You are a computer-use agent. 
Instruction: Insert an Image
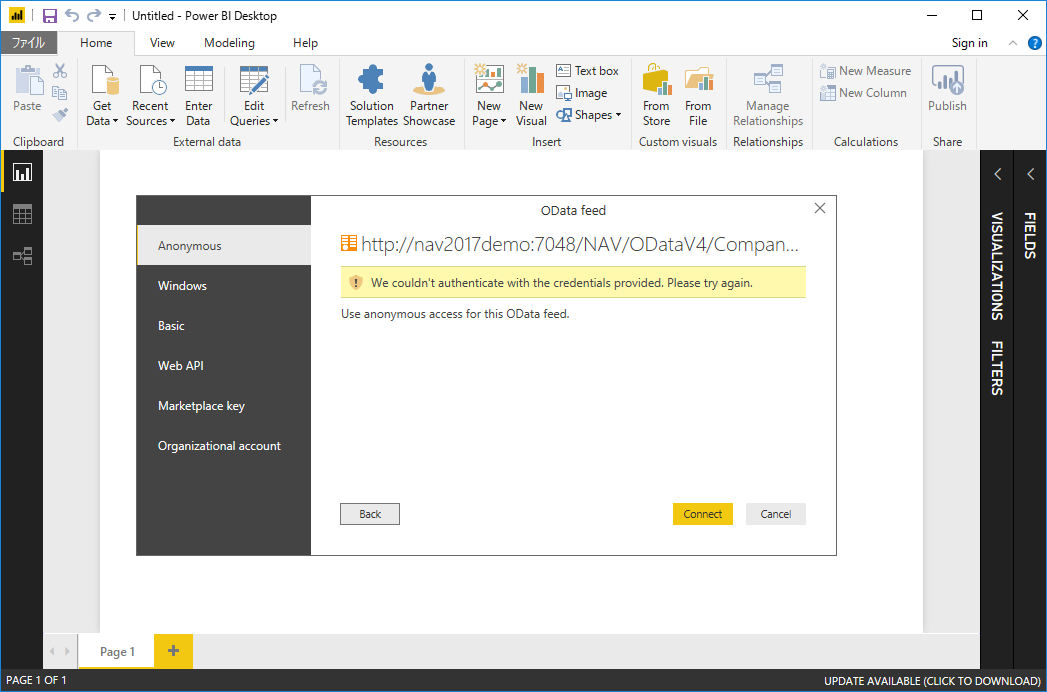pos(582,93)
